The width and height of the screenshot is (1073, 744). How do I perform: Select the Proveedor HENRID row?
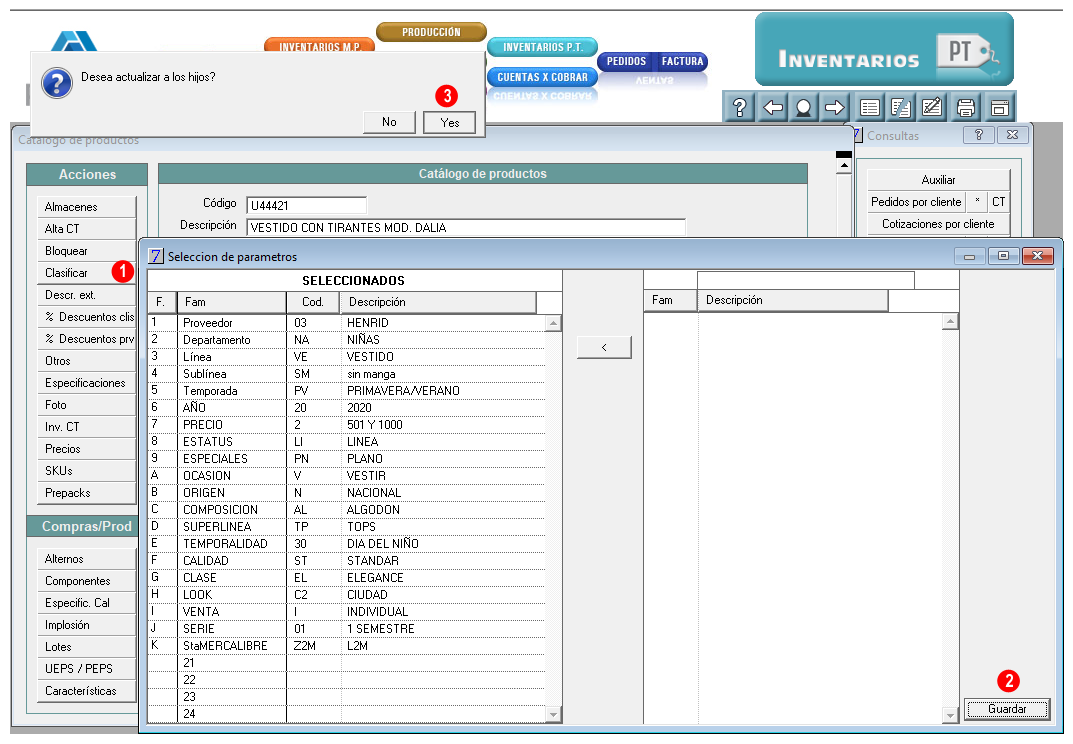[346, 322]
